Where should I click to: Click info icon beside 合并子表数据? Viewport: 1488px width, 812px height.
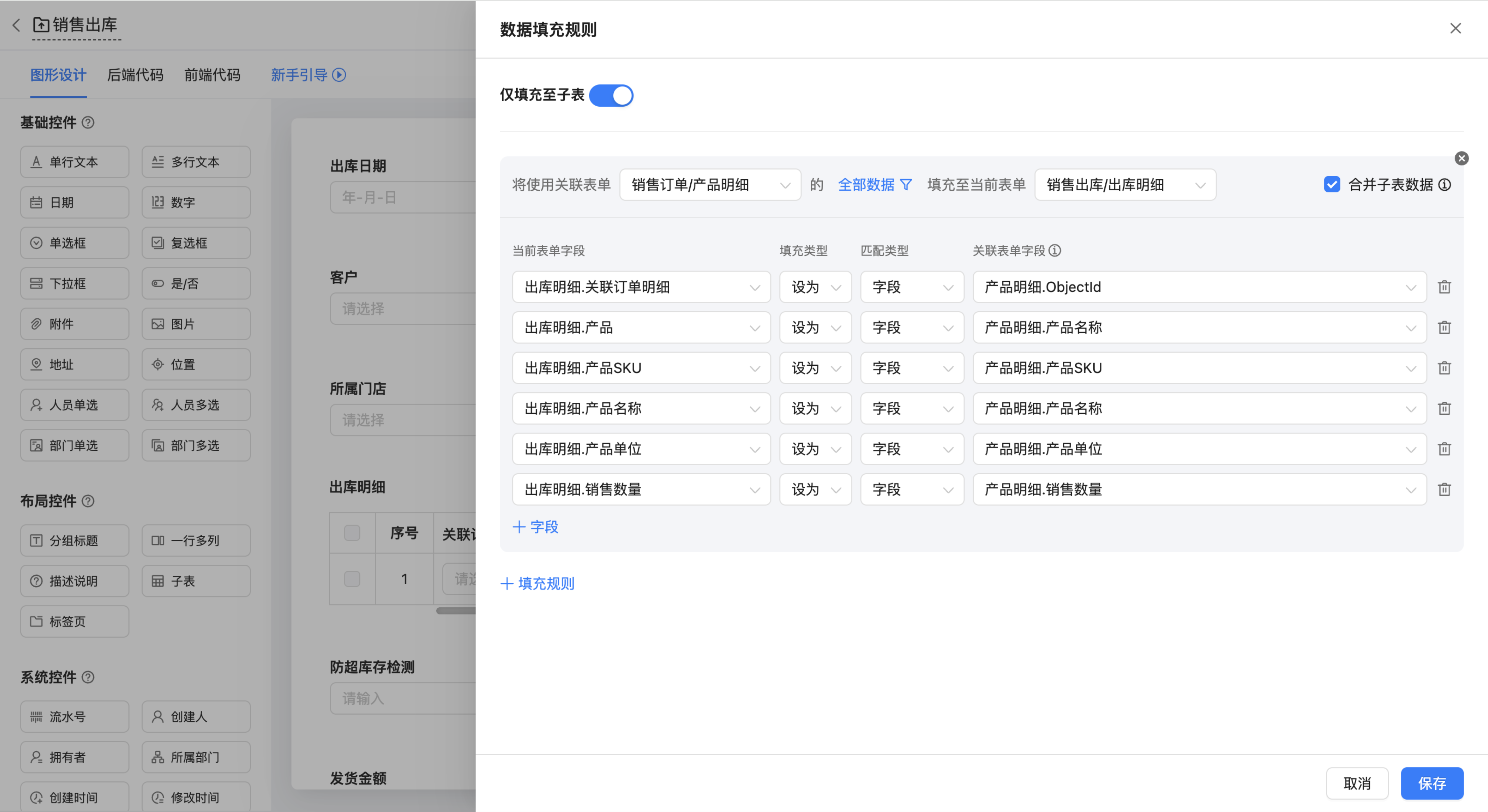coord(1445,185)
